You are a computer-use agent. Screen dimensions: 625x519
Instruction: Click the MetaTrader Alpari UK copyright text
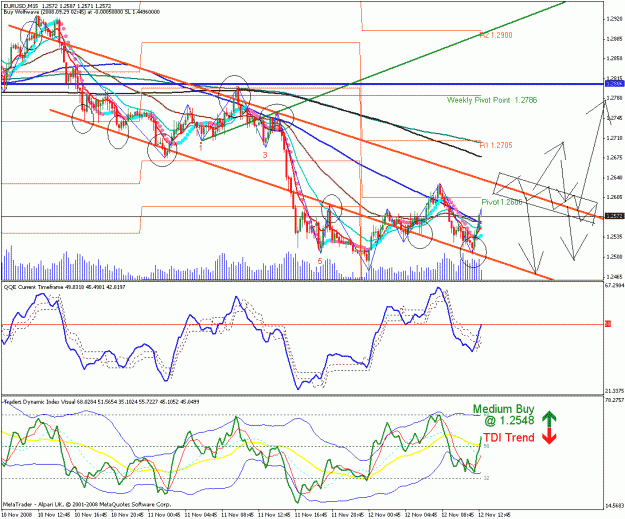point(87,504)
